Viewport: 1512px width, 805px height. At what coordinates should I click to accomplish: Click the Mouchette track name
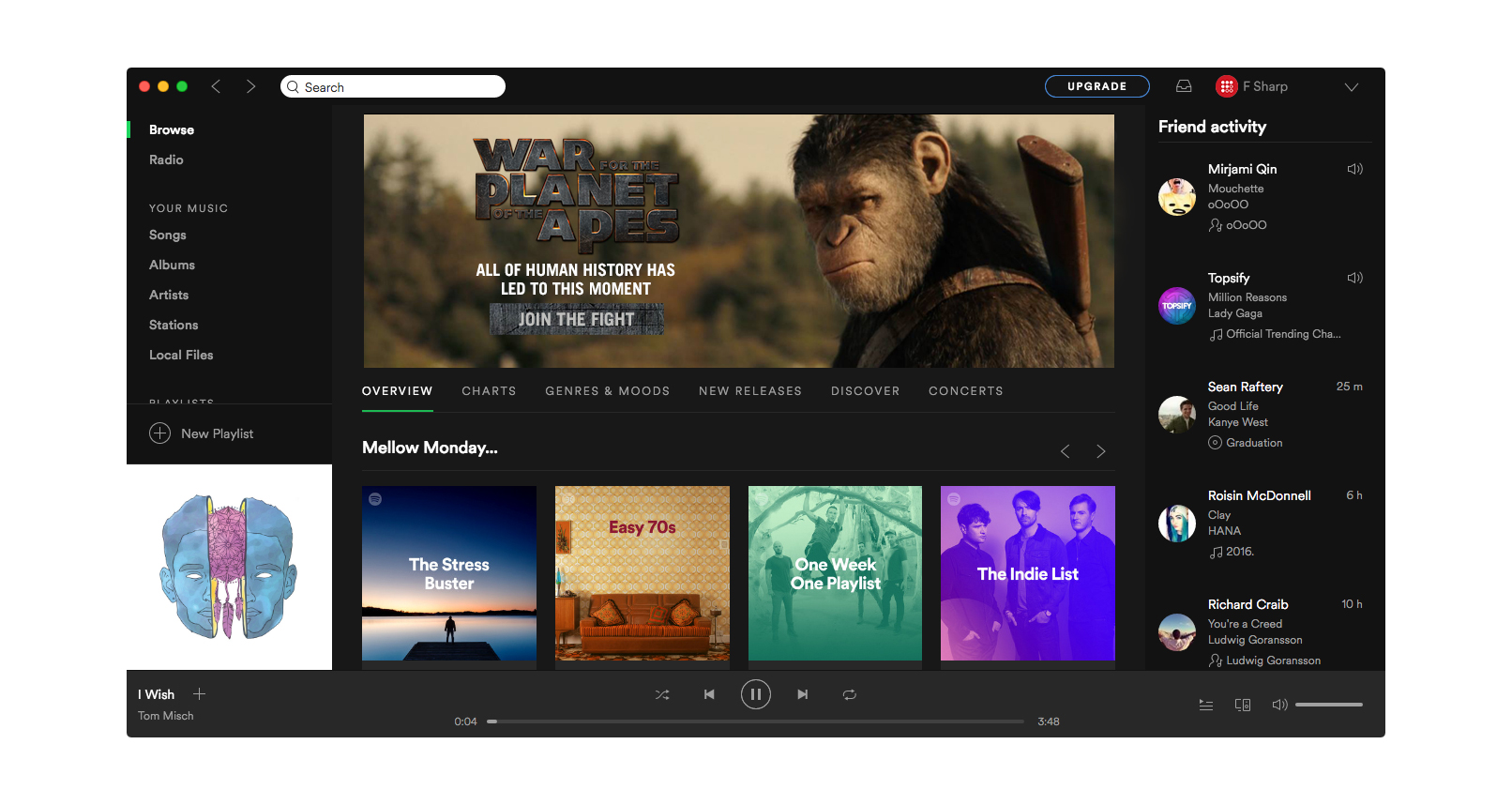[1236, 189]
